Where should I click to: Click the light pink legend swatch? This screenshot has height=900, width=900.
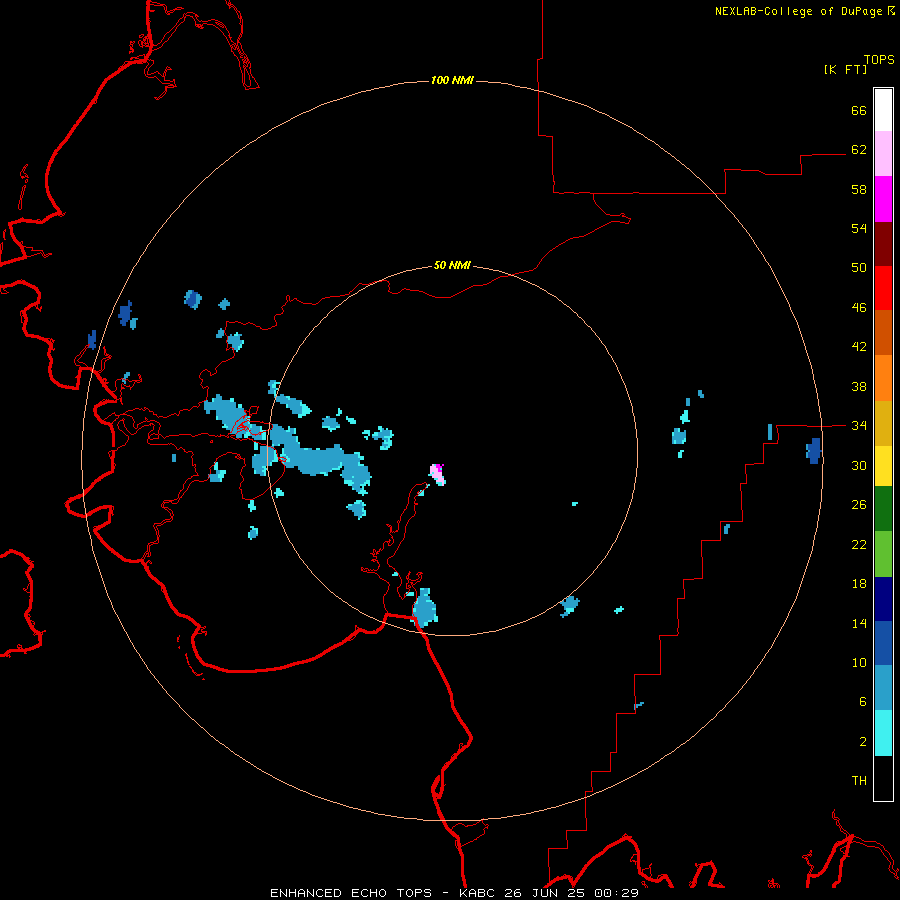tap(883, 154)
